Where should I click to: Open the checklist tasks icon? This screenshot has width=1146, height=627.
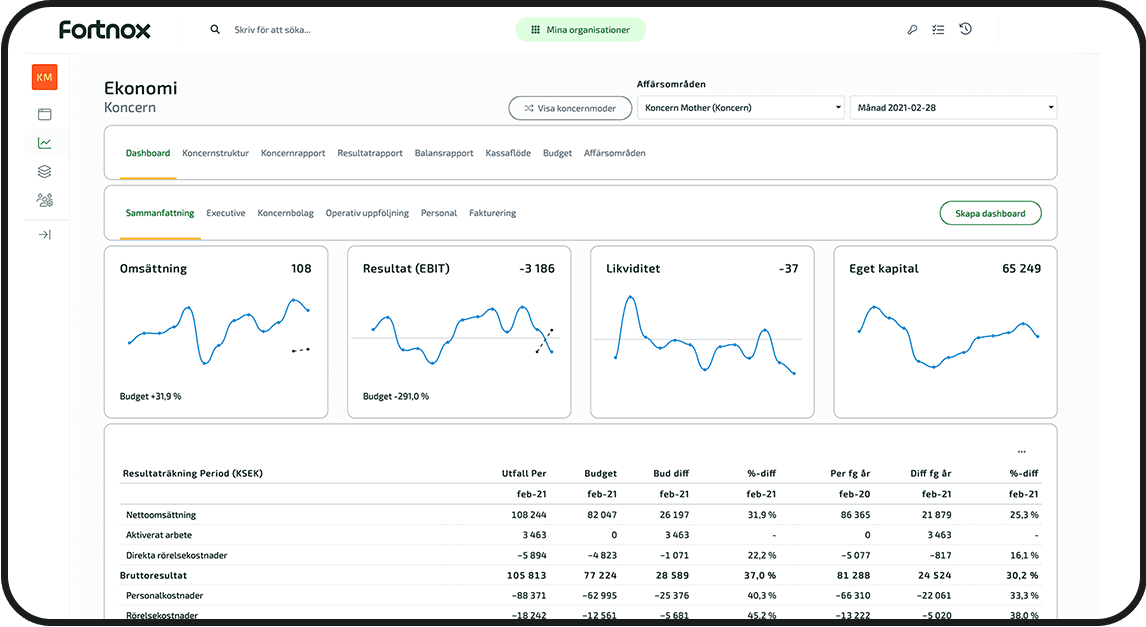tap(938, 30)
